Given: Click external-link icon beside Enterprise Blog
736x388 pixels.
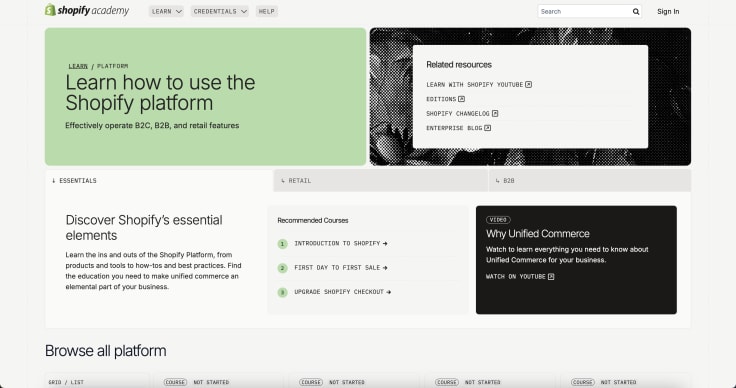Looking at the screenshot, I should [x=488, y=128].
